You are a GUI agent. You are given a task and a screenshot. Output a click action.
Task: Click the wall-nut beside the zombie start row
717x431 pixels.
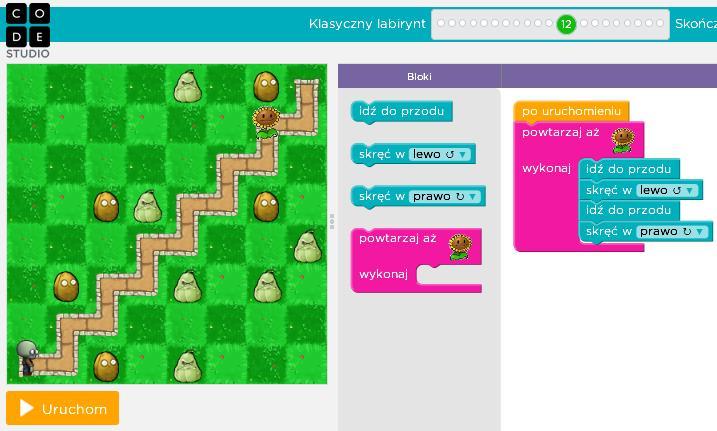point(106,366)
